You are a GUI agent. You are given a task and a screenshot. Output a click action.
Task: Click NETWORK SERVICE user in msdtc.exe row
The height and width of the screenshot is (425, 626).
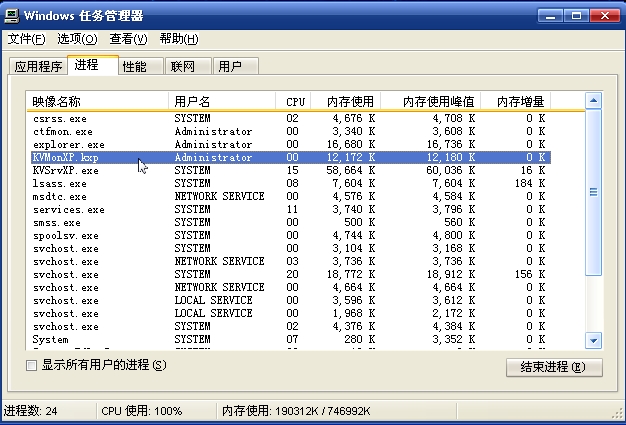coord(219,196)
